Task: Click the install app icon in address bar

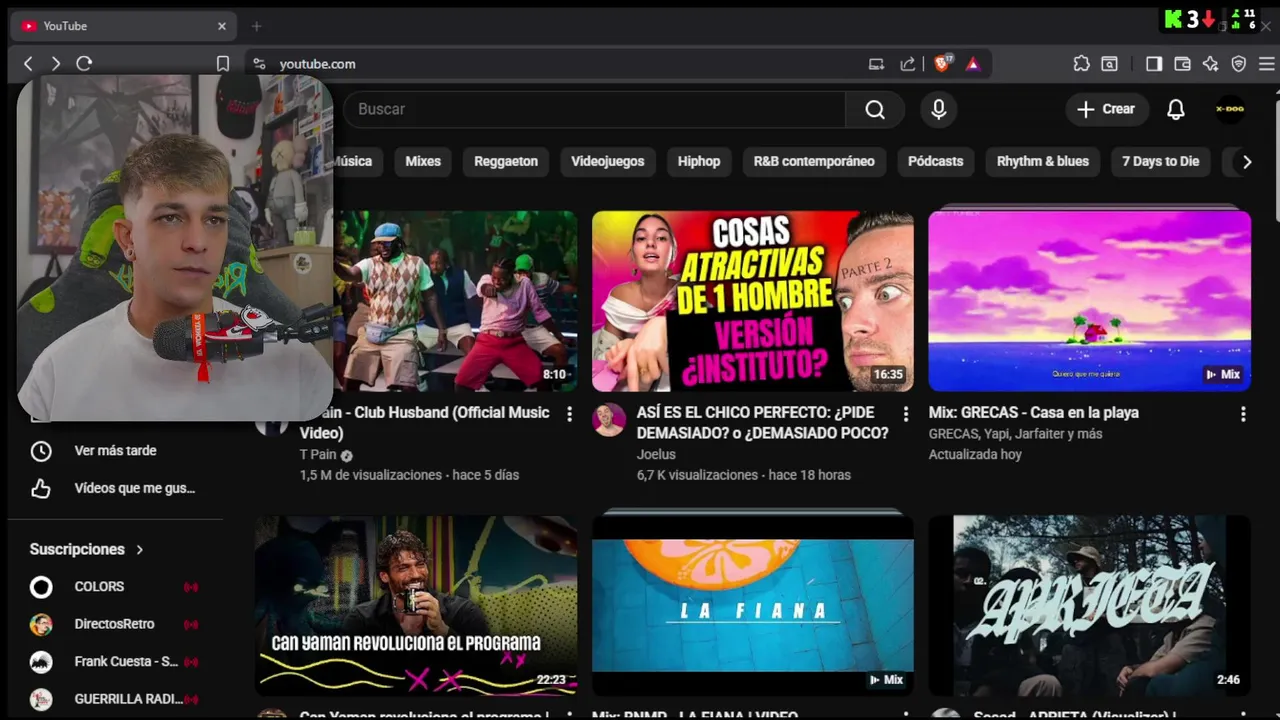Action: [876, 64]
